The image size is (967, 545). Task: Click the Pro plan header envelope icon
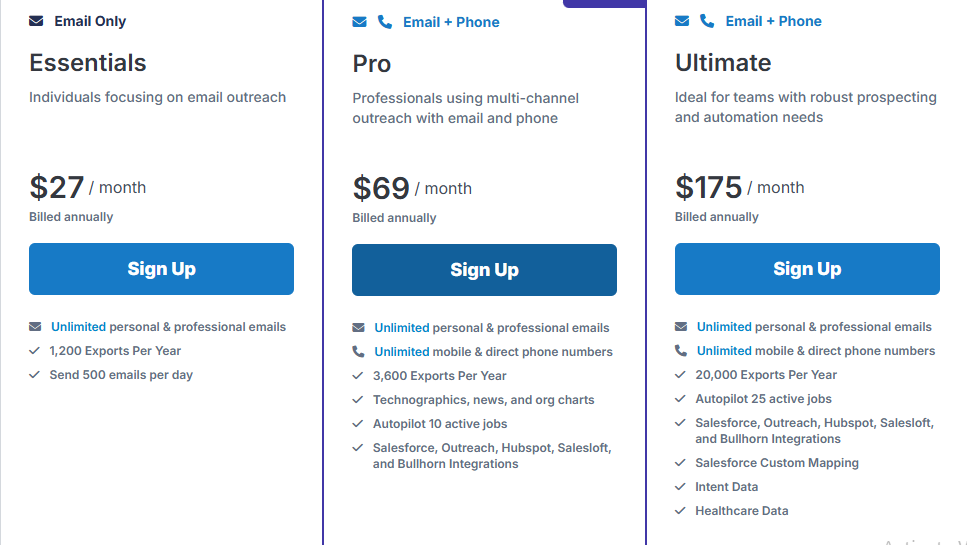tap(360, 22)
